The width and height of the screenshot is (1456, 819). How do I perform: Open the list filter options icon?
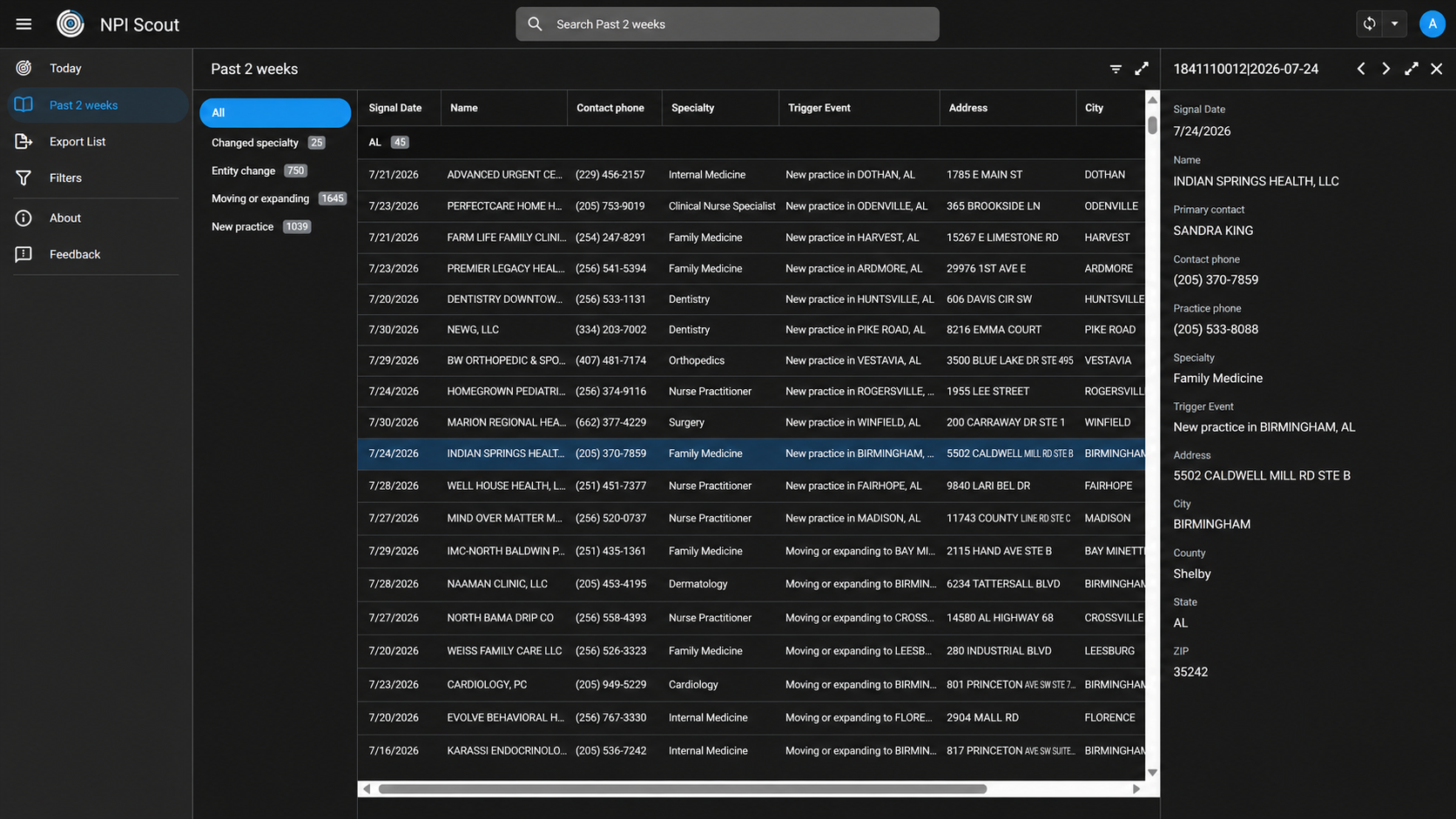coord(1116,69)
